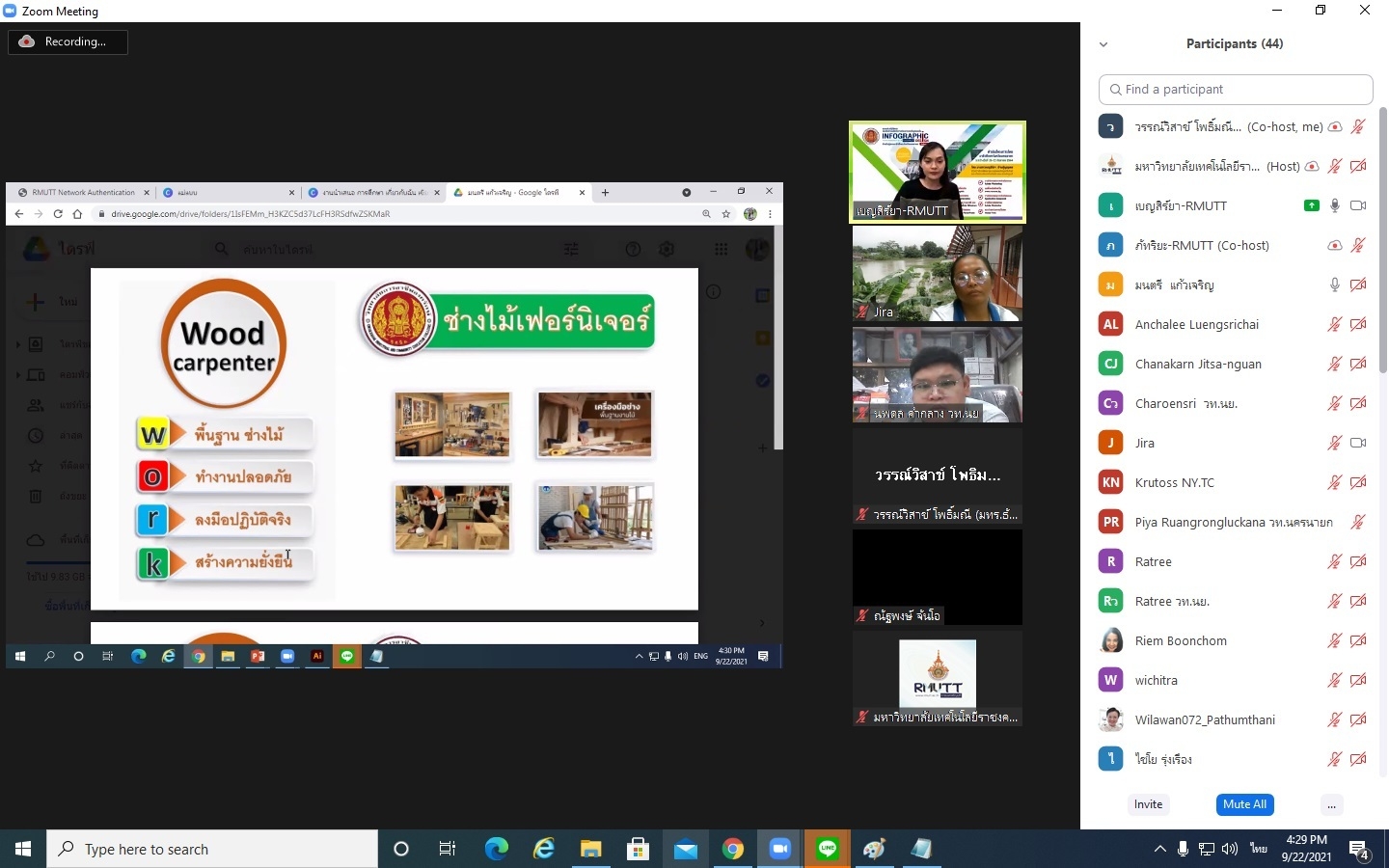Switch input language from ไทย indicator
1389x868 pixels.
click(1259, 849)
